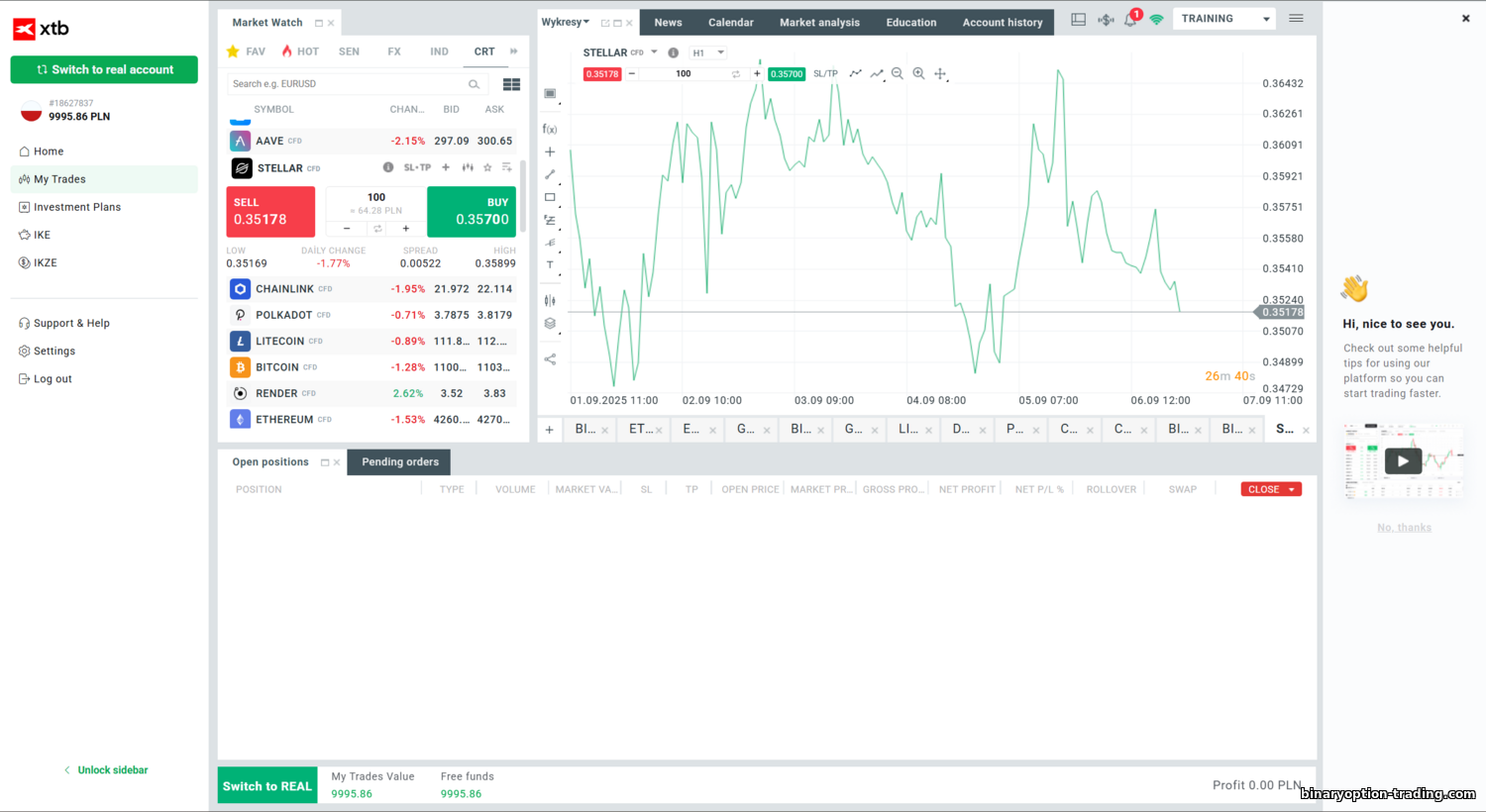Click the Market Watch search field
Screen dimensions: 1486x812
point(347,84)
